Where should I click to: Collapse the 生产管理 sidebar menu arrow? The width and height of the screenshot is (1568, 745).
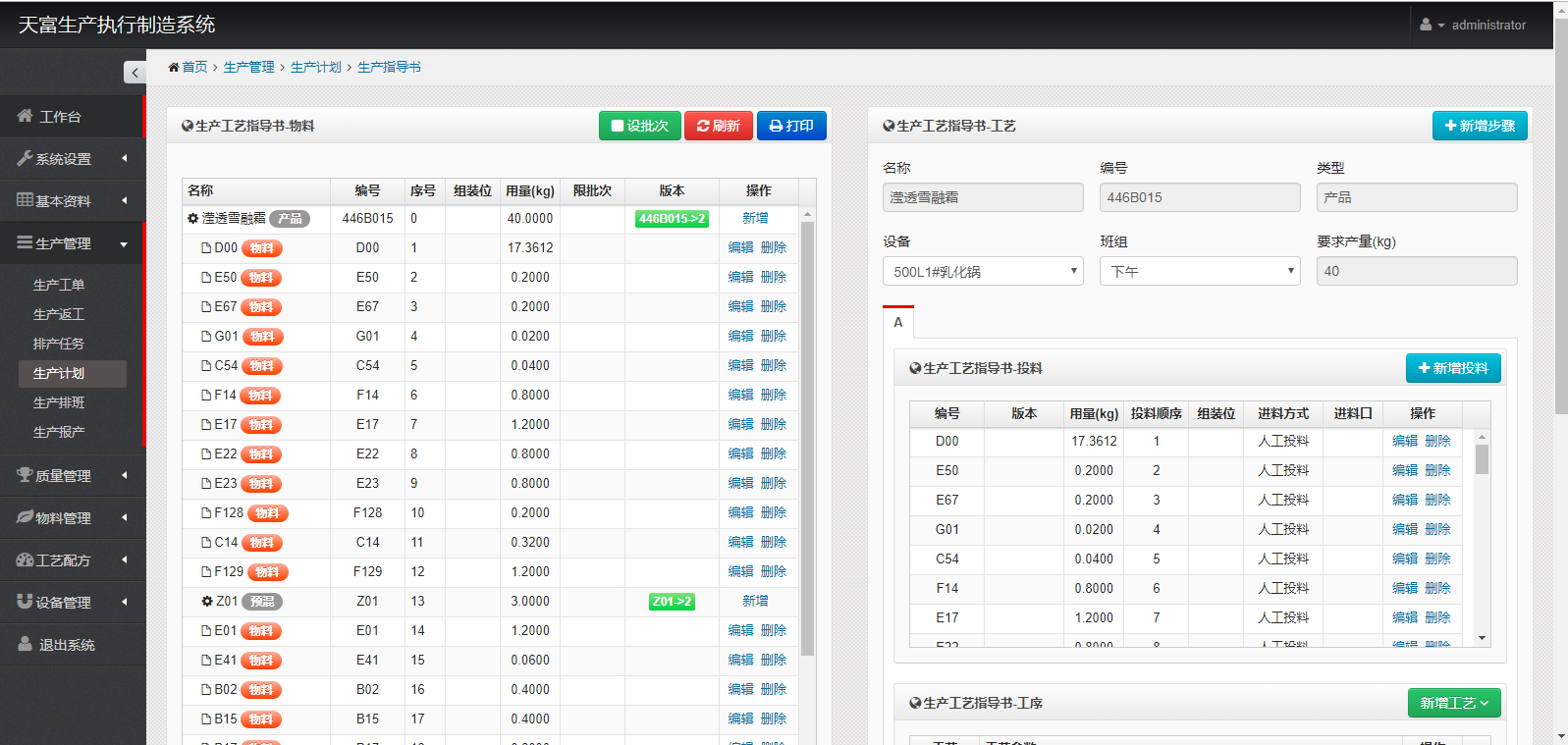pyautogui.click(x=124, y=243)
